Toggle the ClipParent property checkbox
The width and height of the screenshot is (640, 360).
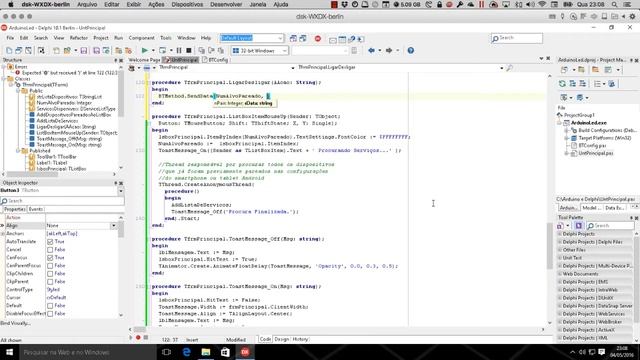click(50, 282)
